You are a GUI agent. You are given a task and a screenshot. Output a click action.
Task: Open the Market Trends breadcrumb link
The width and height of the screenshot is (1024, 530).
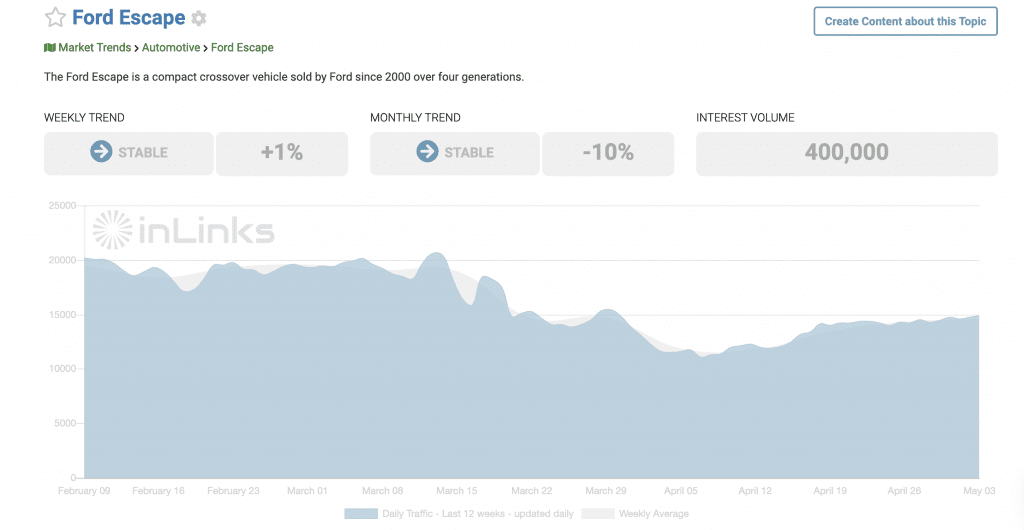point(95,48)
